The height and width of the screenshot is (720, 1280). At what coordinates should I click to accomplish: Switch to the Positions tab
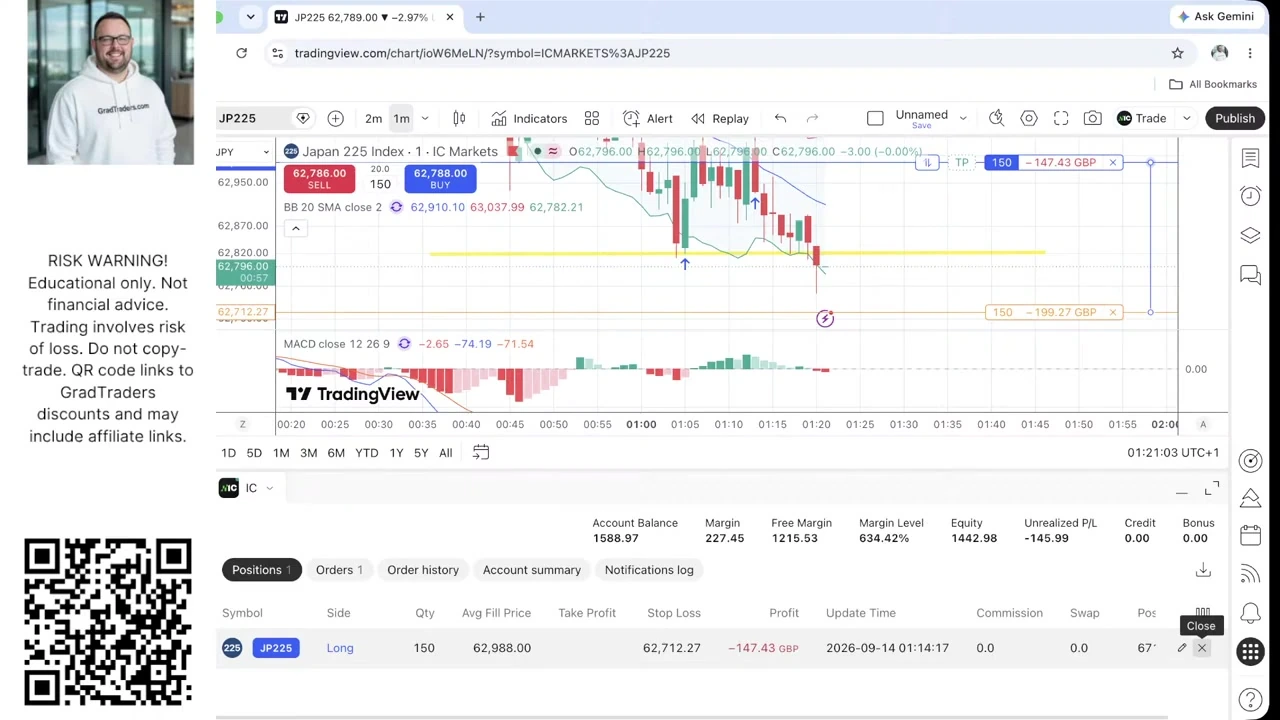point(261,570)
